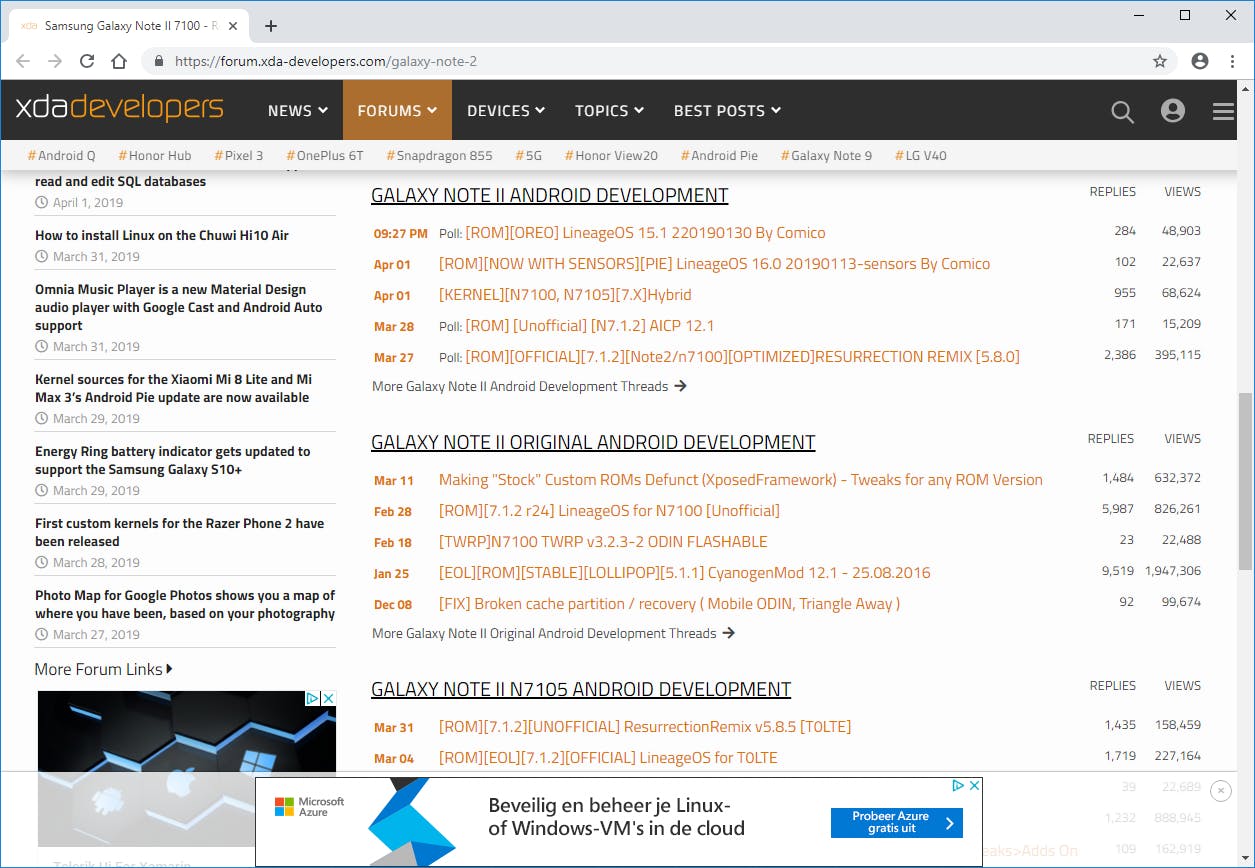This screenshot has height=868, width=1255.
Task: Click the browser forward arrow
Action: [55, 61]
